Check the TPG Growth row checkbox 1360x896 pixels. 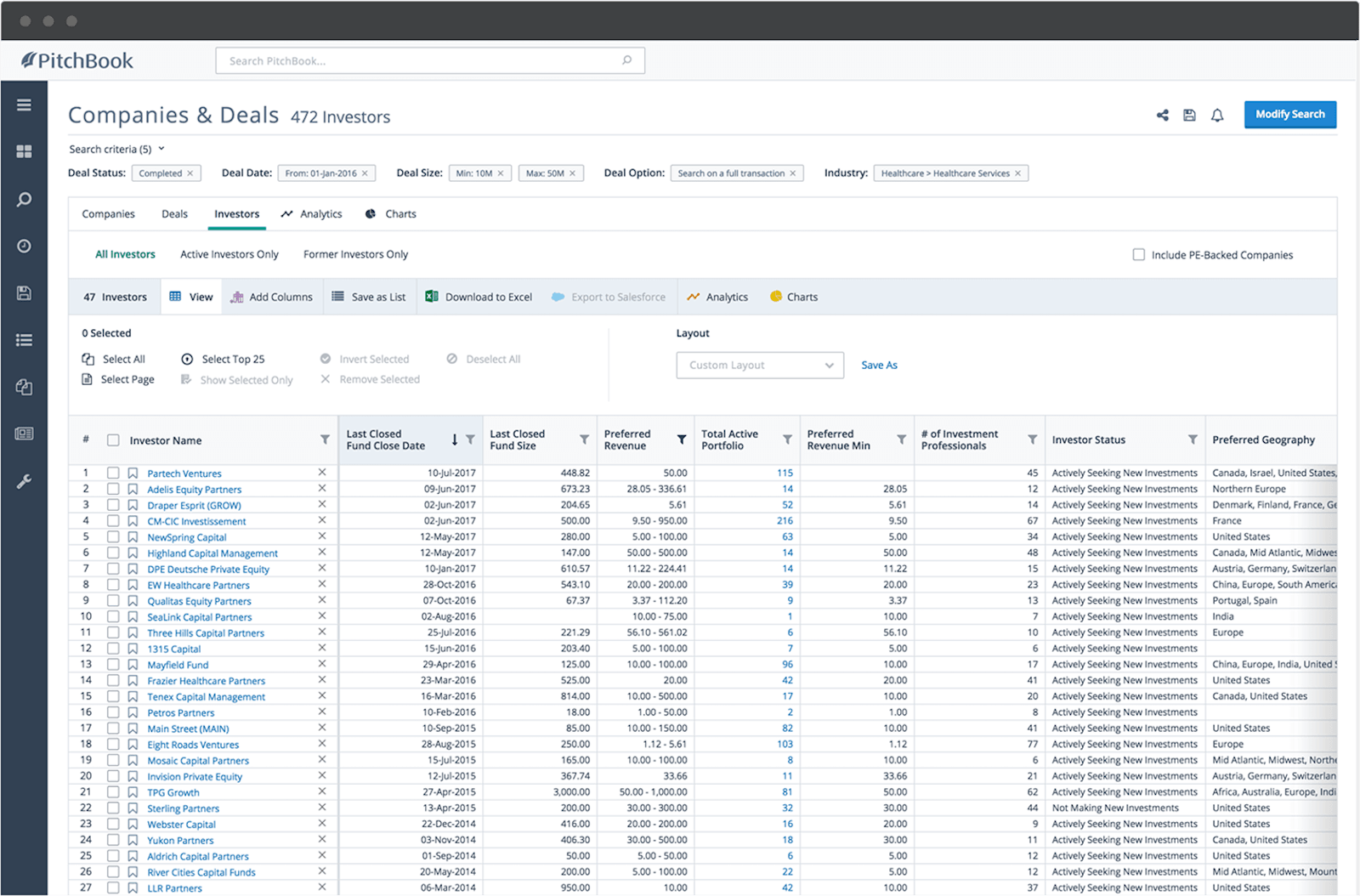113,792
